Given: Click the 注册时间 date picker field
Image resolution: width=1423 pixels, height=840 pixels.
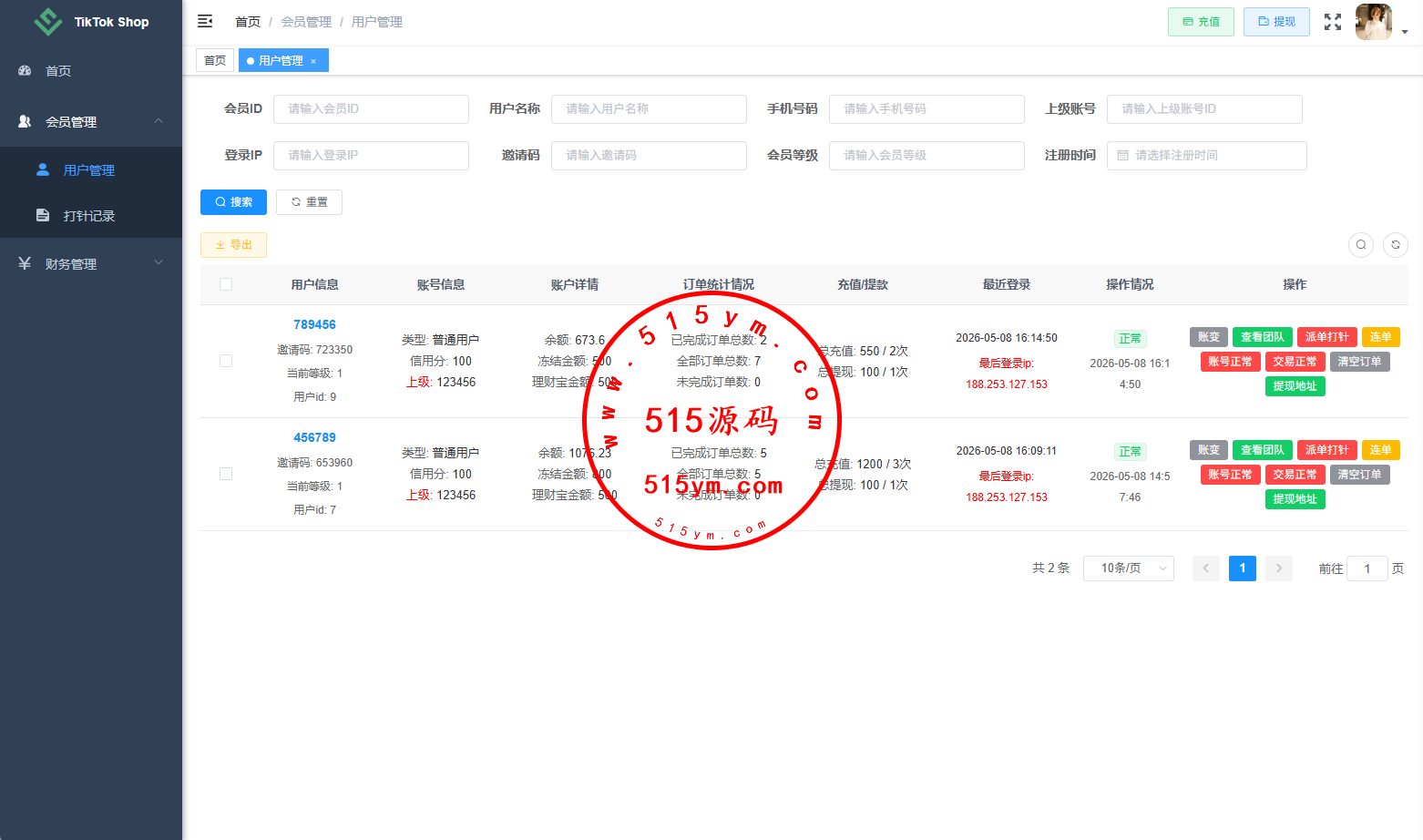Looking at the screenshot, I should pyautogui.click(x=1206, y=156).
